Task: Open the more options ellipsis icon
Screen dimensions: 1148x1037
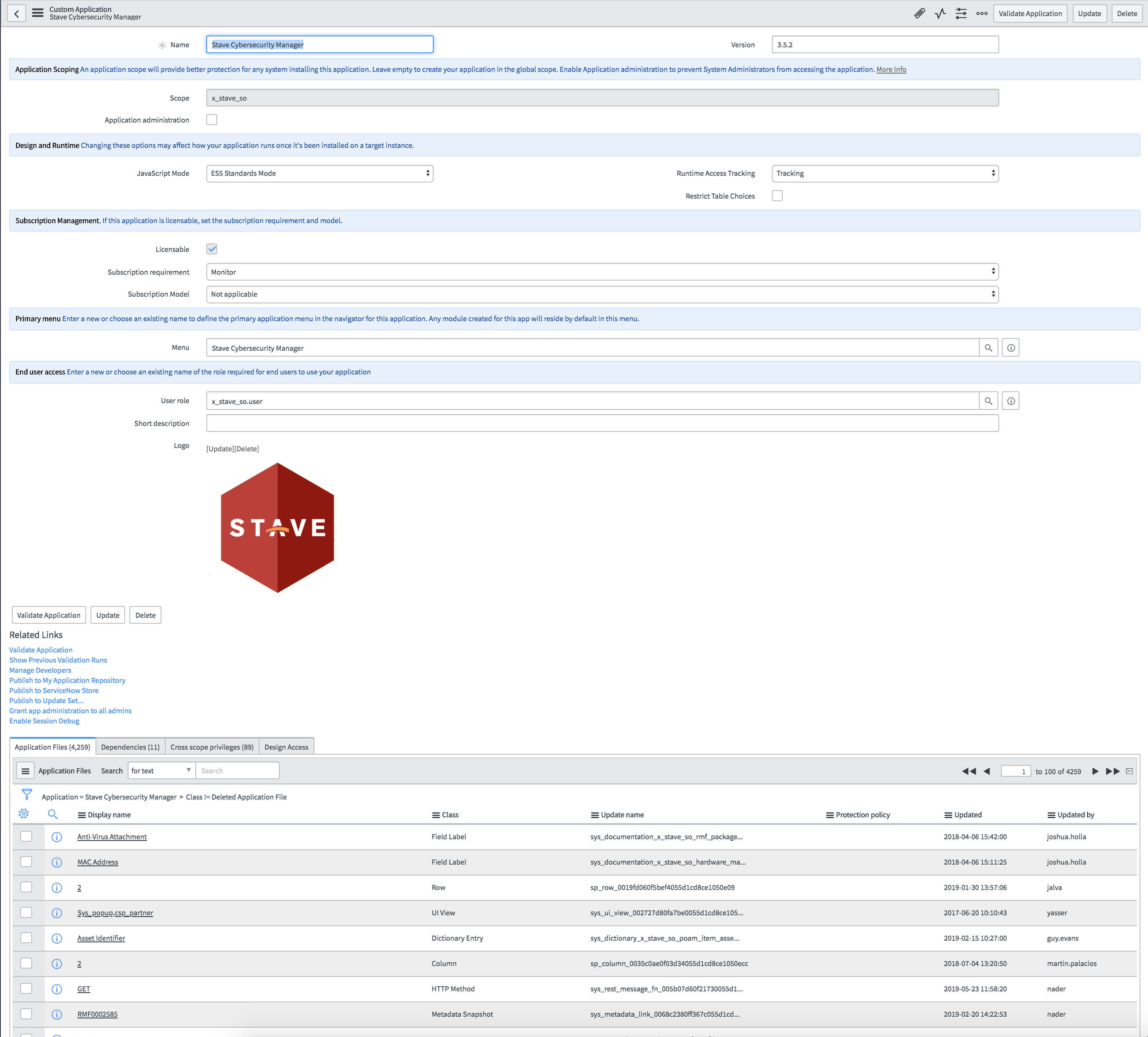Action: tap(982, 13)
